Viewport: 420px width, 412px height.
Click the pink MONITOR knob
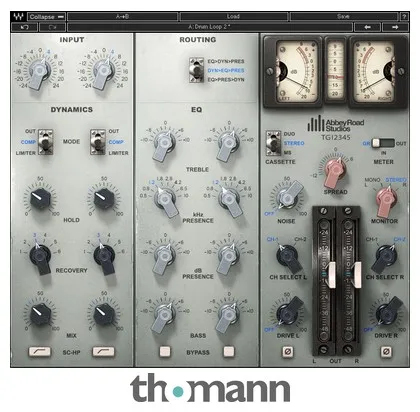(387, 201)
